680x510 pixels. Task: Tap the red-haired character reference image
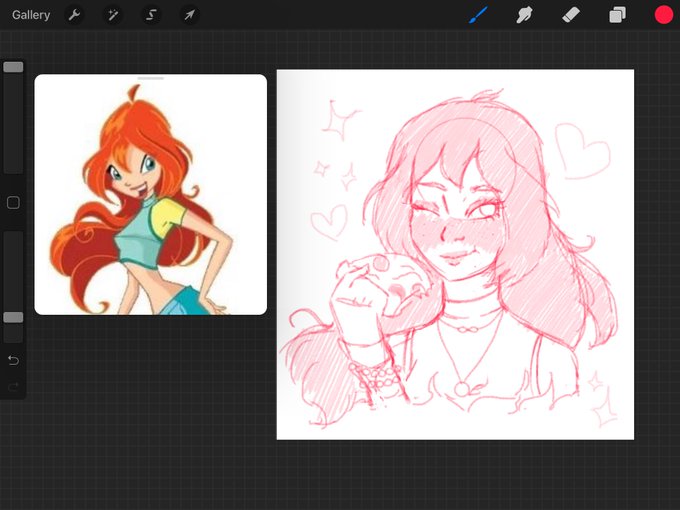tap(150, 194)
